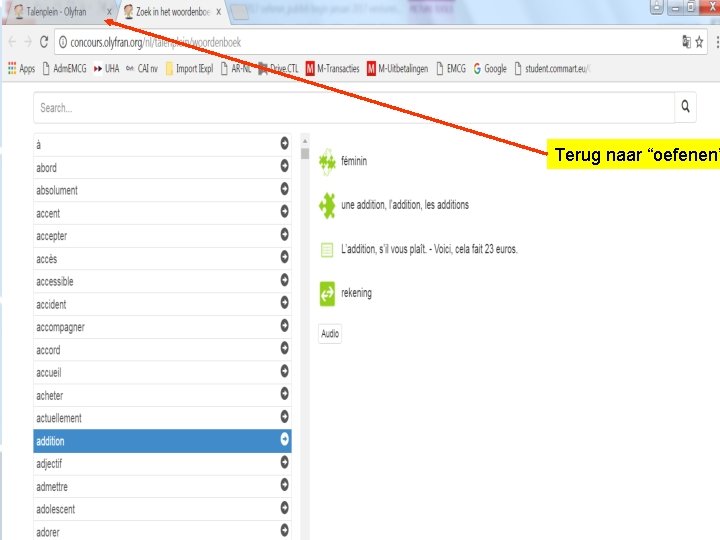Open the Google bookmark
Image resolution: width=720 pixels, height=540 pixels.
point(490,68)
